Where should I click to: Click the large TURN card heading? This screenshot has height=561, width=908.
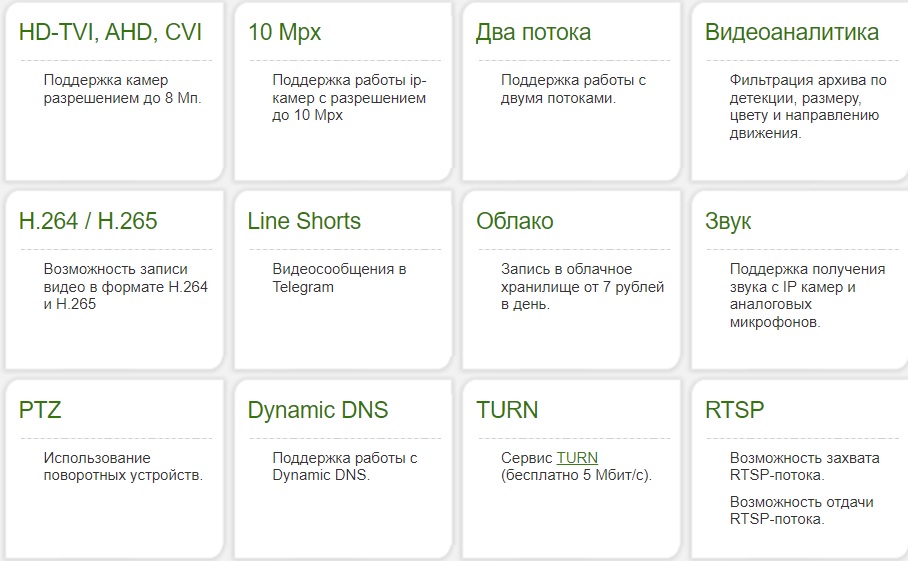pos(507,410)
